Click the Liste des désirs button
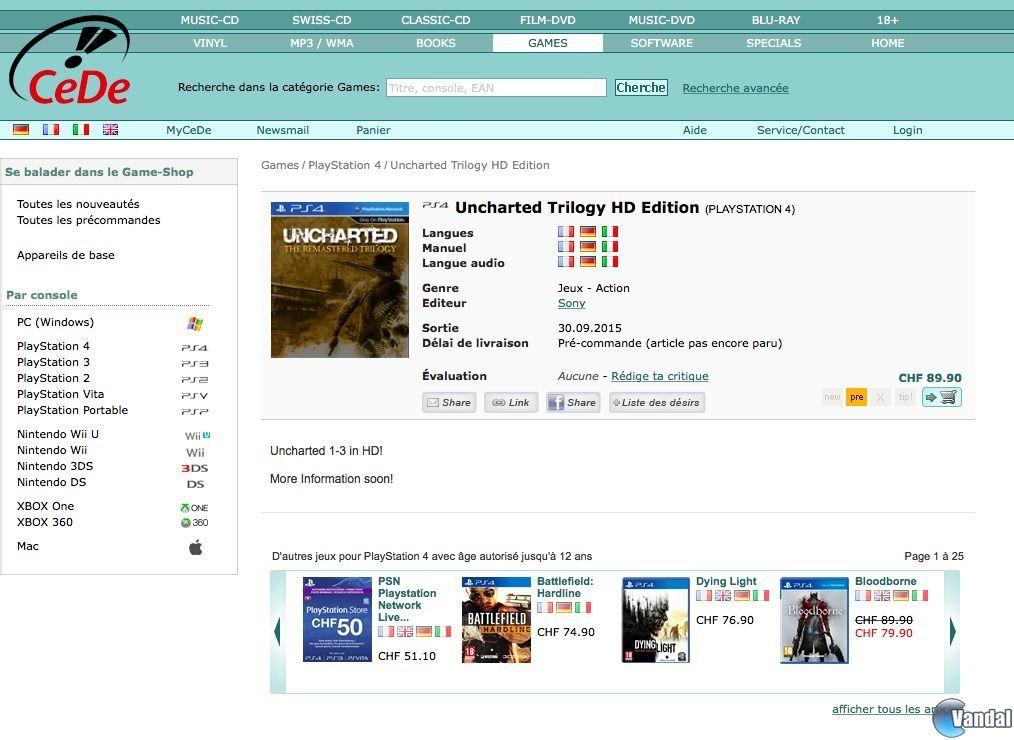 [x=656, y=402]
